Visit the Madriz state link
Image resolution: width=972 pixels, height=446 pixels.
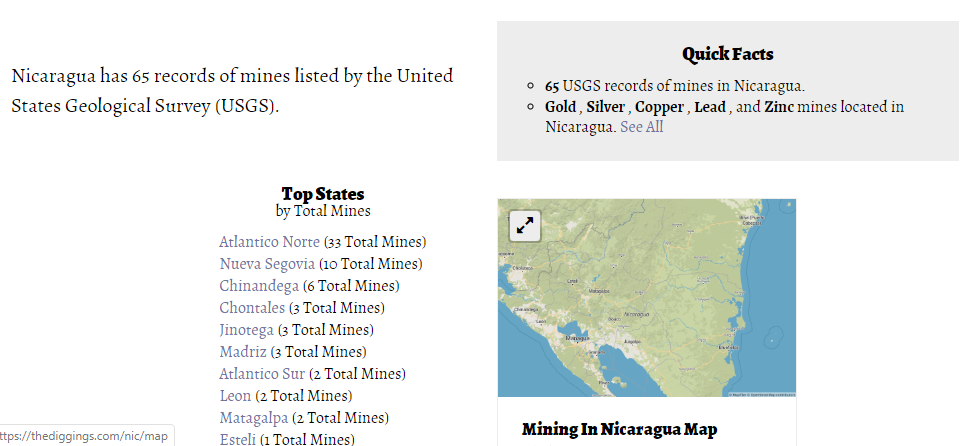point(243,352)
